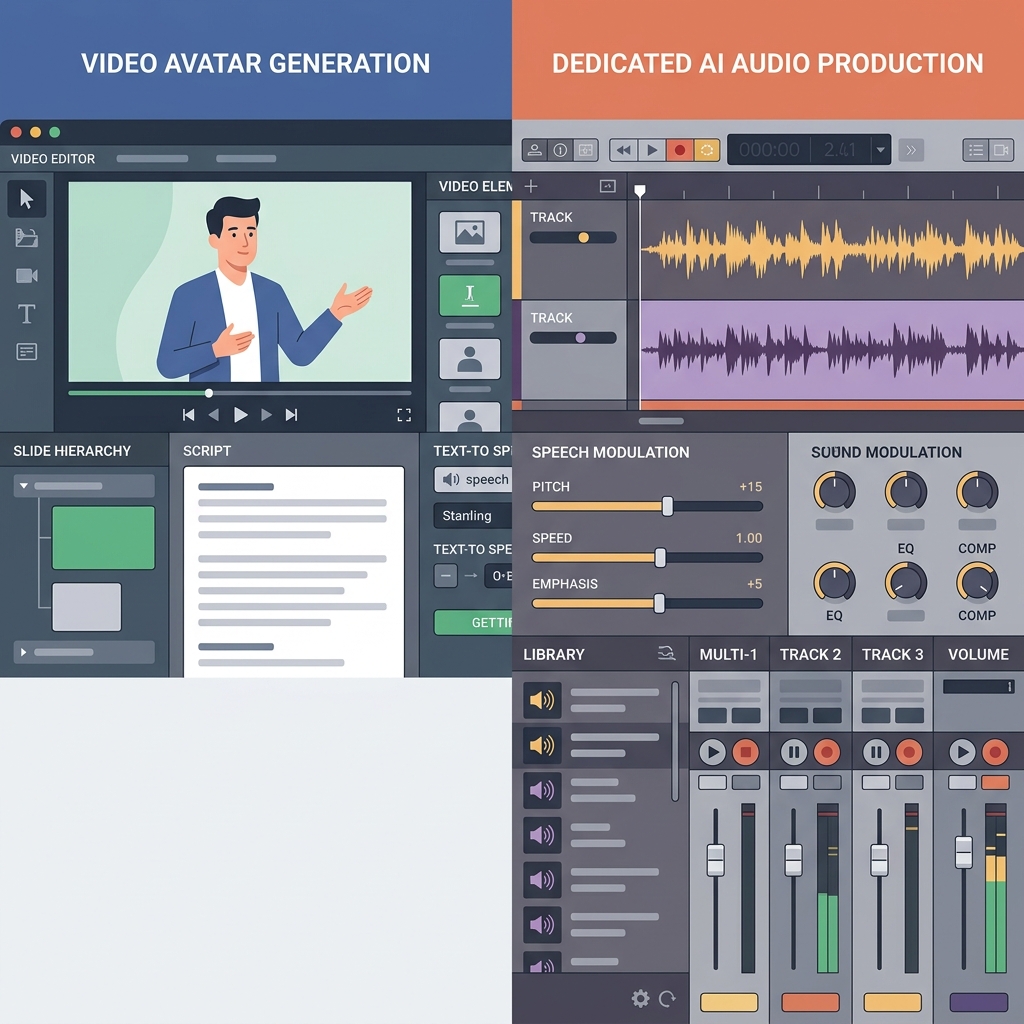Rewind using the audio toolbar rewind button
1024x1024 pixels.
coord(624,150)
